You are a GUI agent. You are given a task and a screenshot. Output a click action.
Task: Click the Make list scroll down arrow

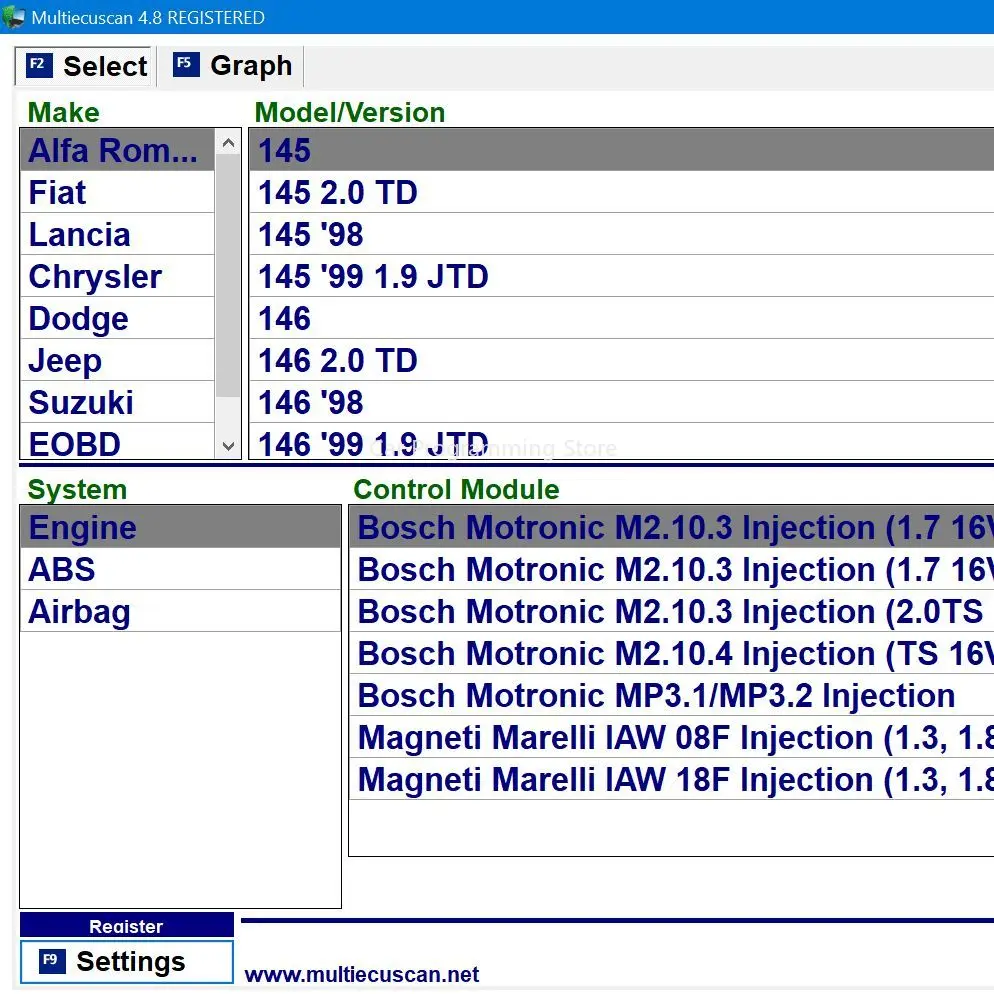(x=228, y=446)
